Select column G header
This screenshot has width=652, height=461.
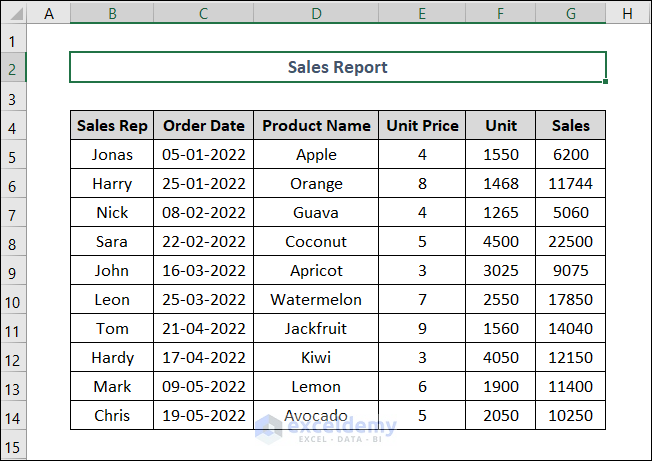pos(570,13)
